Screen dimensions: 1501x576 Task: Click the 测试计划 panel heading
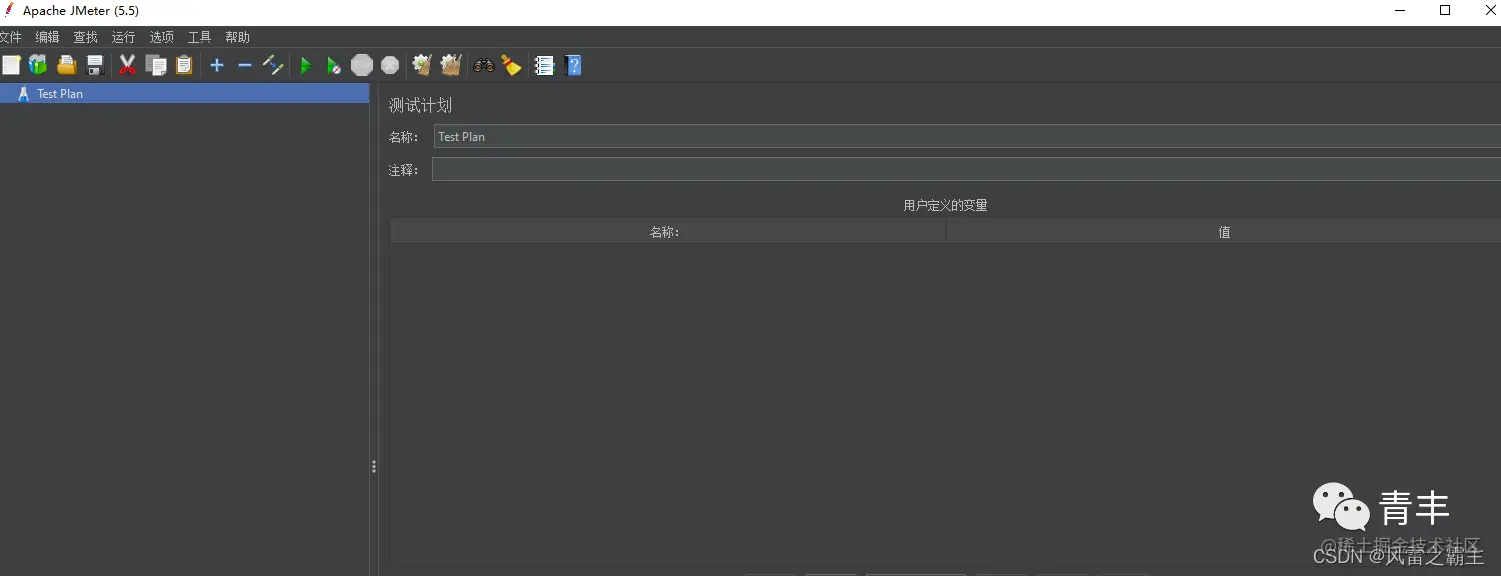tap(420, 105)
